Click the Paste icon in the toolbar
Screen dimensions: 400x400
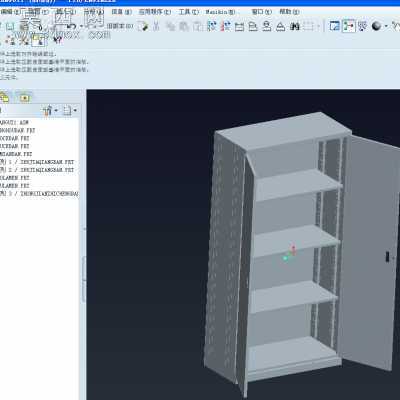point(184,26)
